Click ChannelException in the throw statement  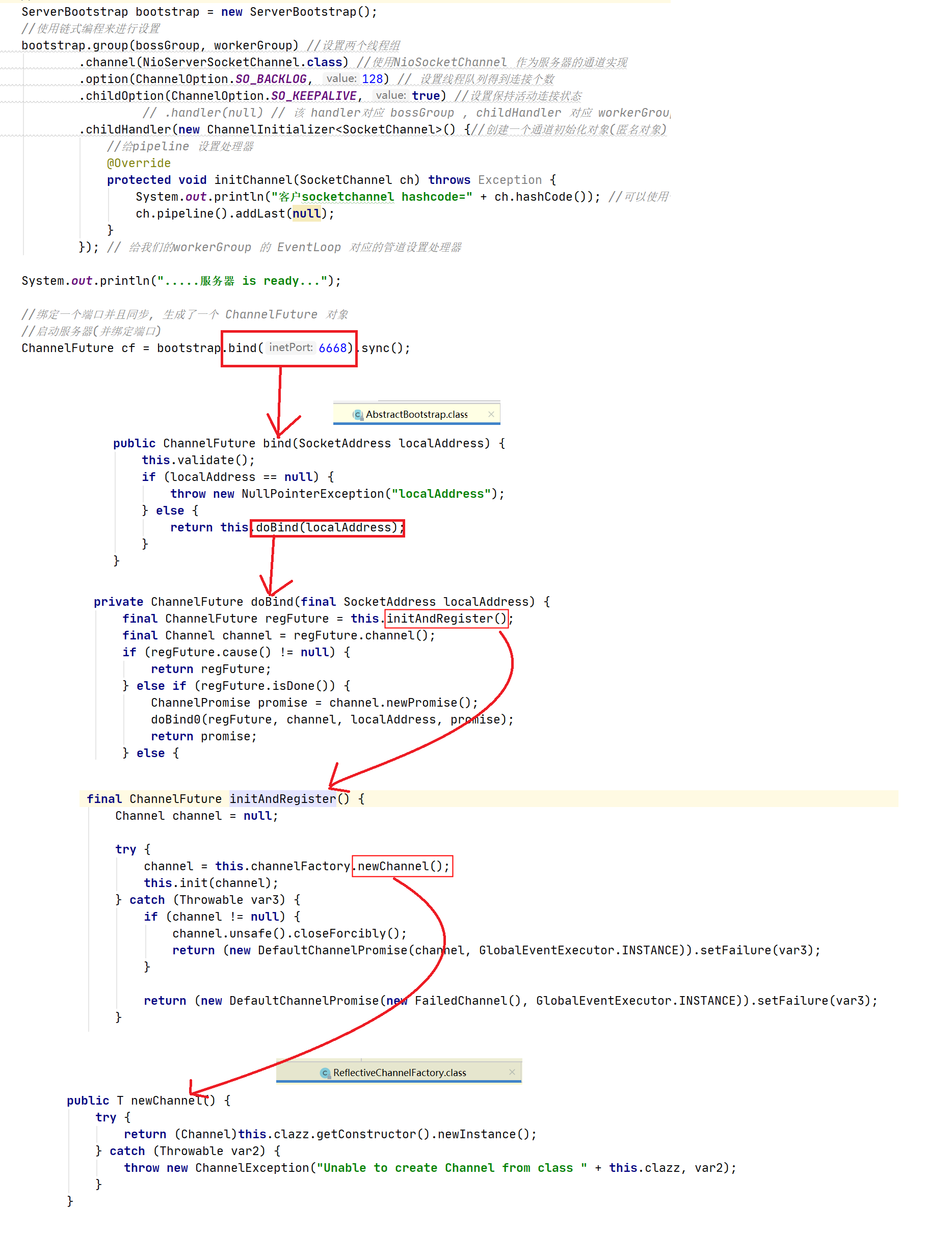(x=252, y=1167)
